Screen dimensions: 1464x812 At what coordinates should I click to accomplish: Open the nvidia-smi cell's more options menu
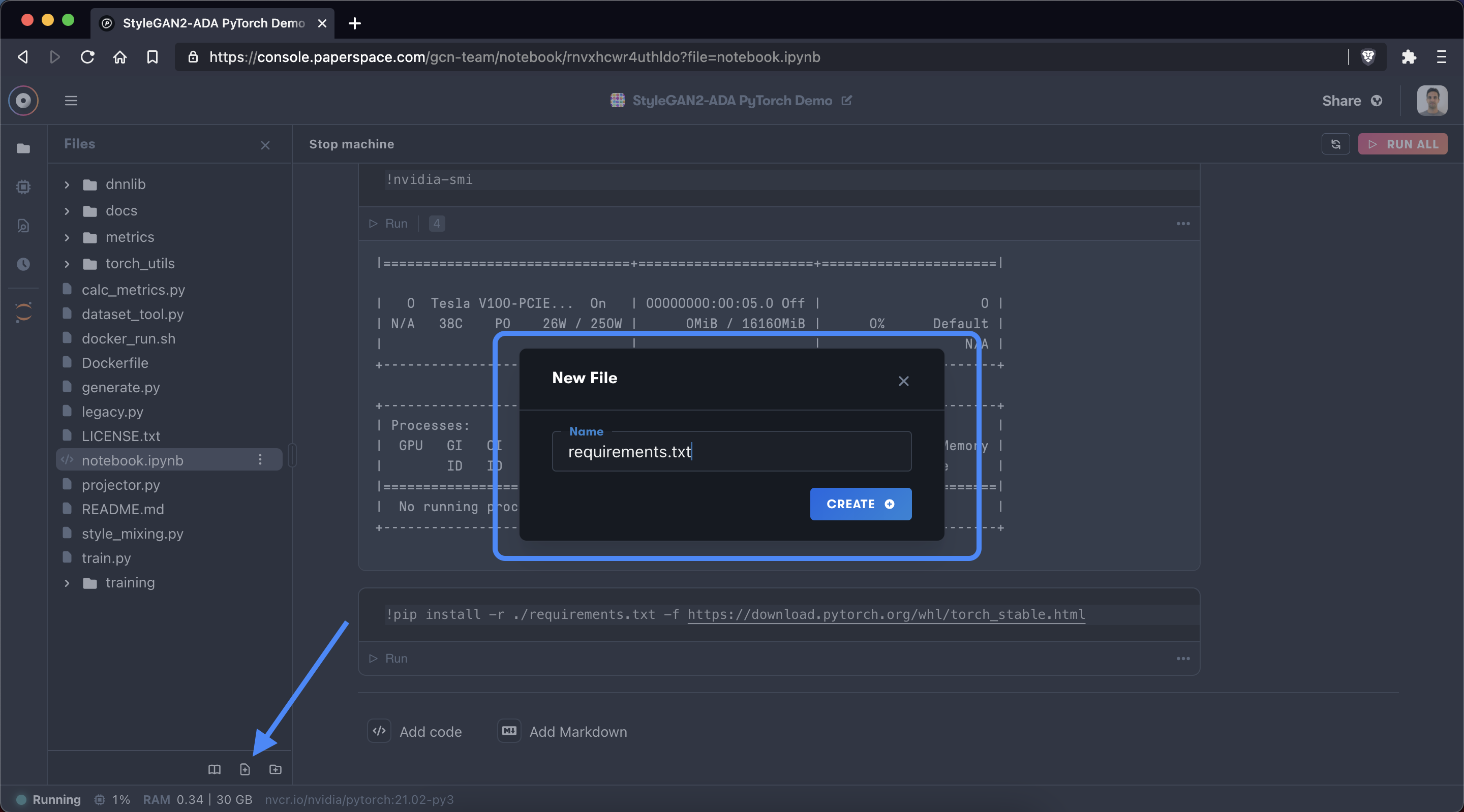(1183, 223)
